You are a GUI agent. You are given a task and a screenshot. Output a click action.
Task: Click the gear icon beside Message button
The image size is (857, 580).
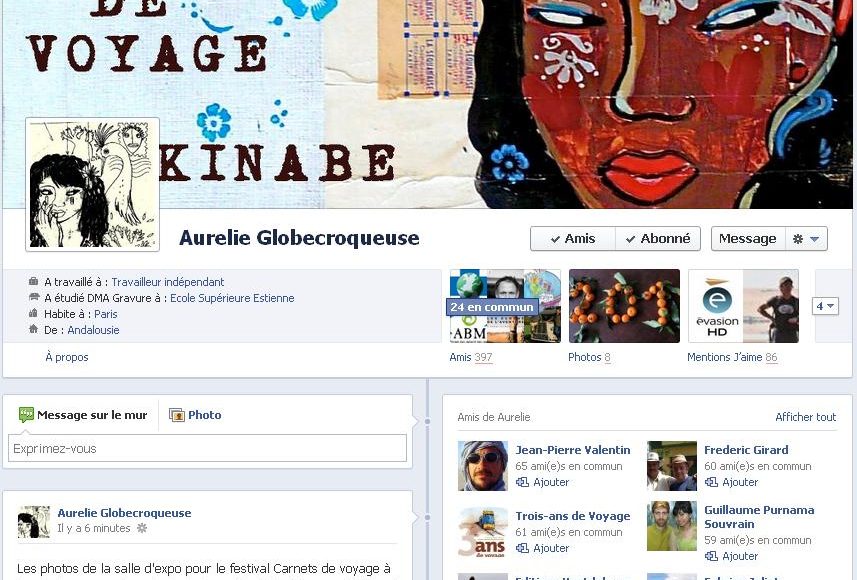[x=798, y=239]
